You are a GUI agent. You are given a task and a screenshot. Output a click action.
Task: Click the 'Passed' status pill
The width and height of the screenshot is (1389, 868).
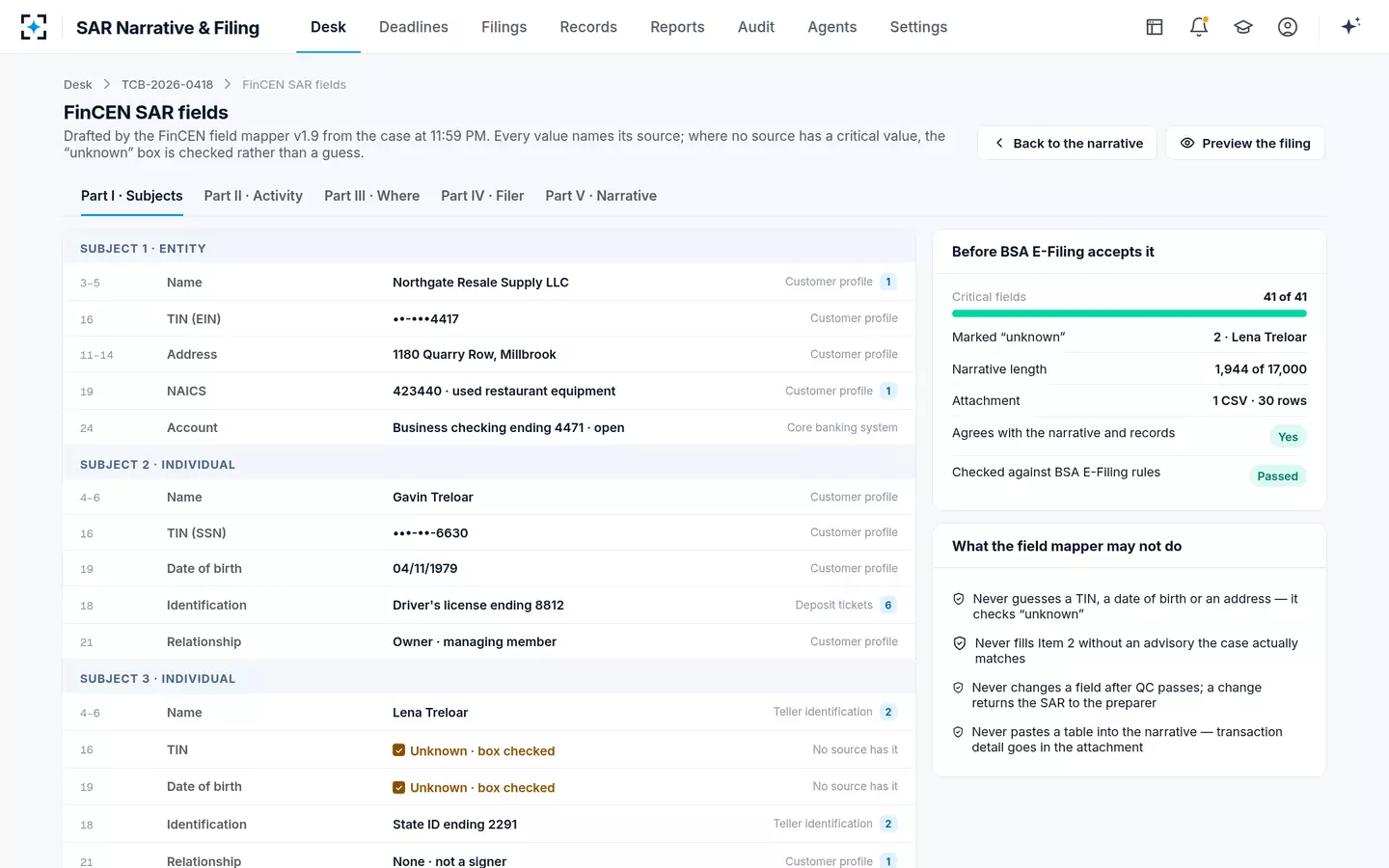(1278, 476)
